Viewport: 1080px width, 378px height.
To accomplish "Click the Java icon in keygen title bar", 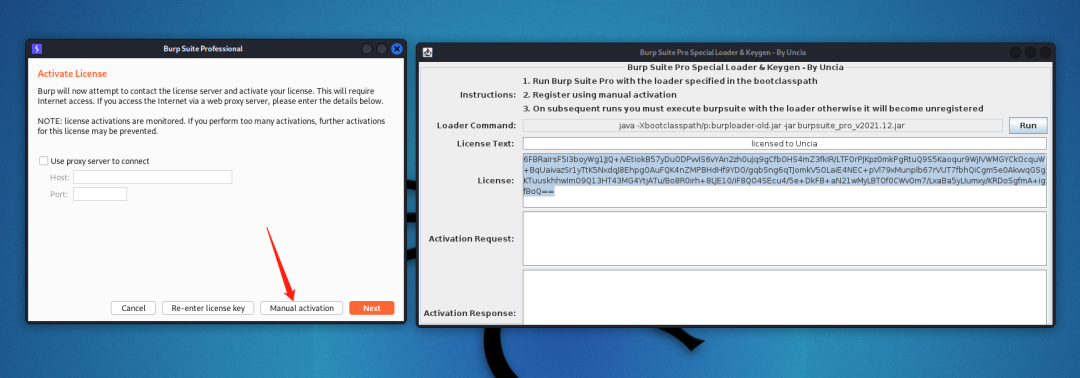I will pos(427,52).
